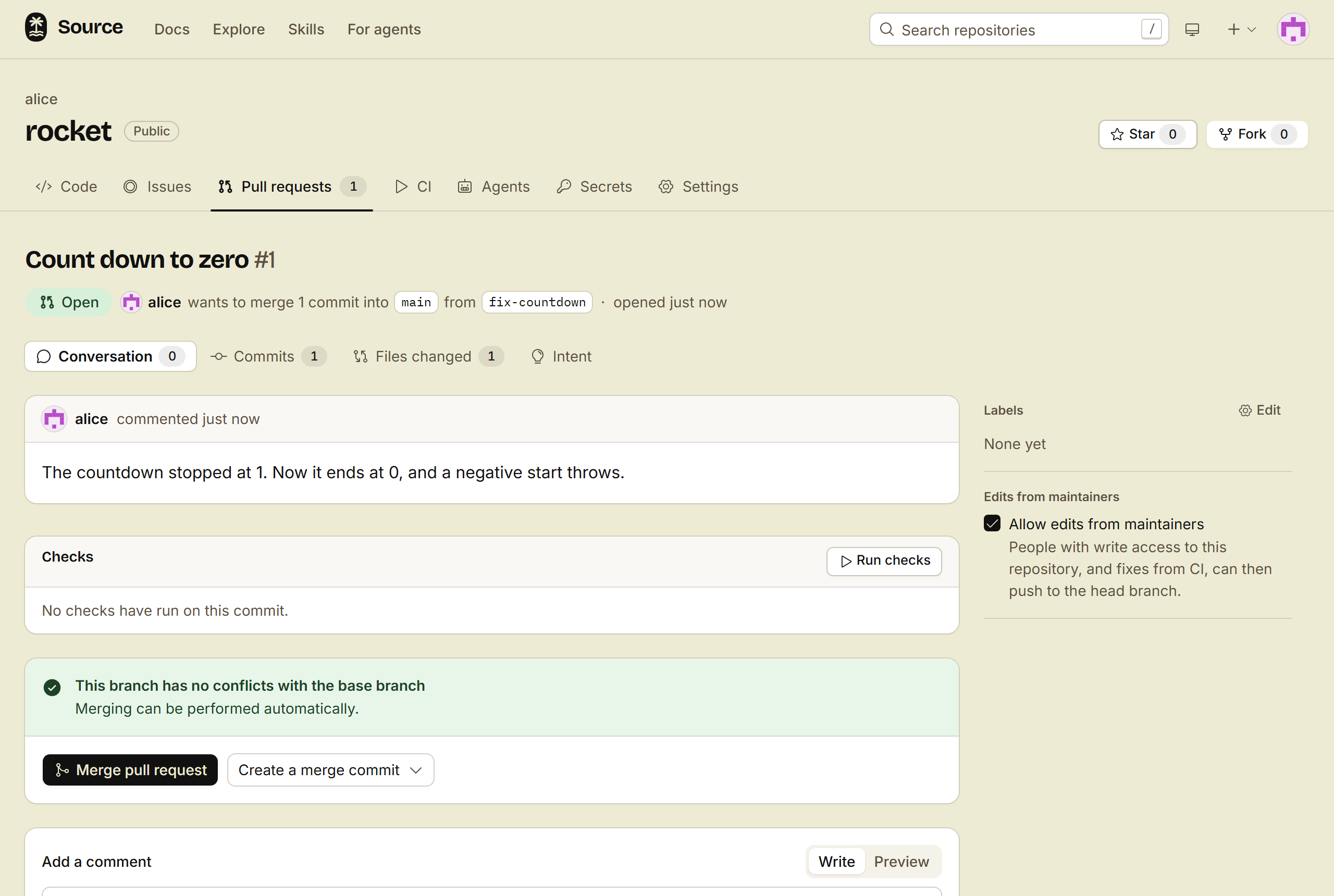1334x896 pixels.
Task: Click the Open status badge
Action: [69, 302]
